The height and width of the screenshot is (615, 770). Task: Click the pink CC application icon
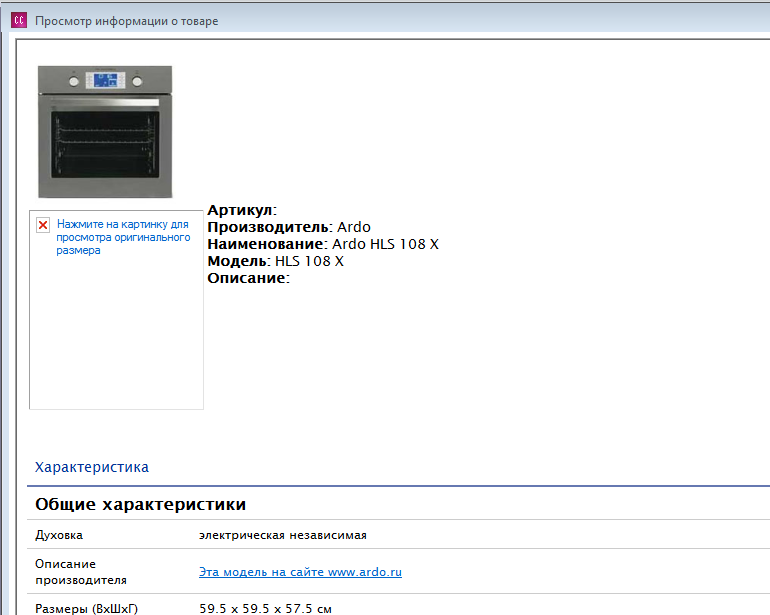tap(19, 20)
